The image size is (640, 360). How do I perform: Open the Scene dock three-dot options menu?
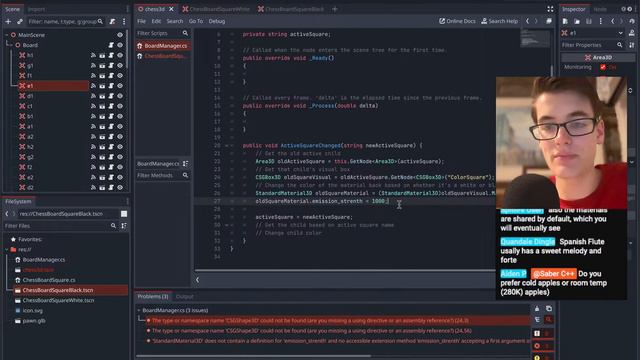coord(124,21)
